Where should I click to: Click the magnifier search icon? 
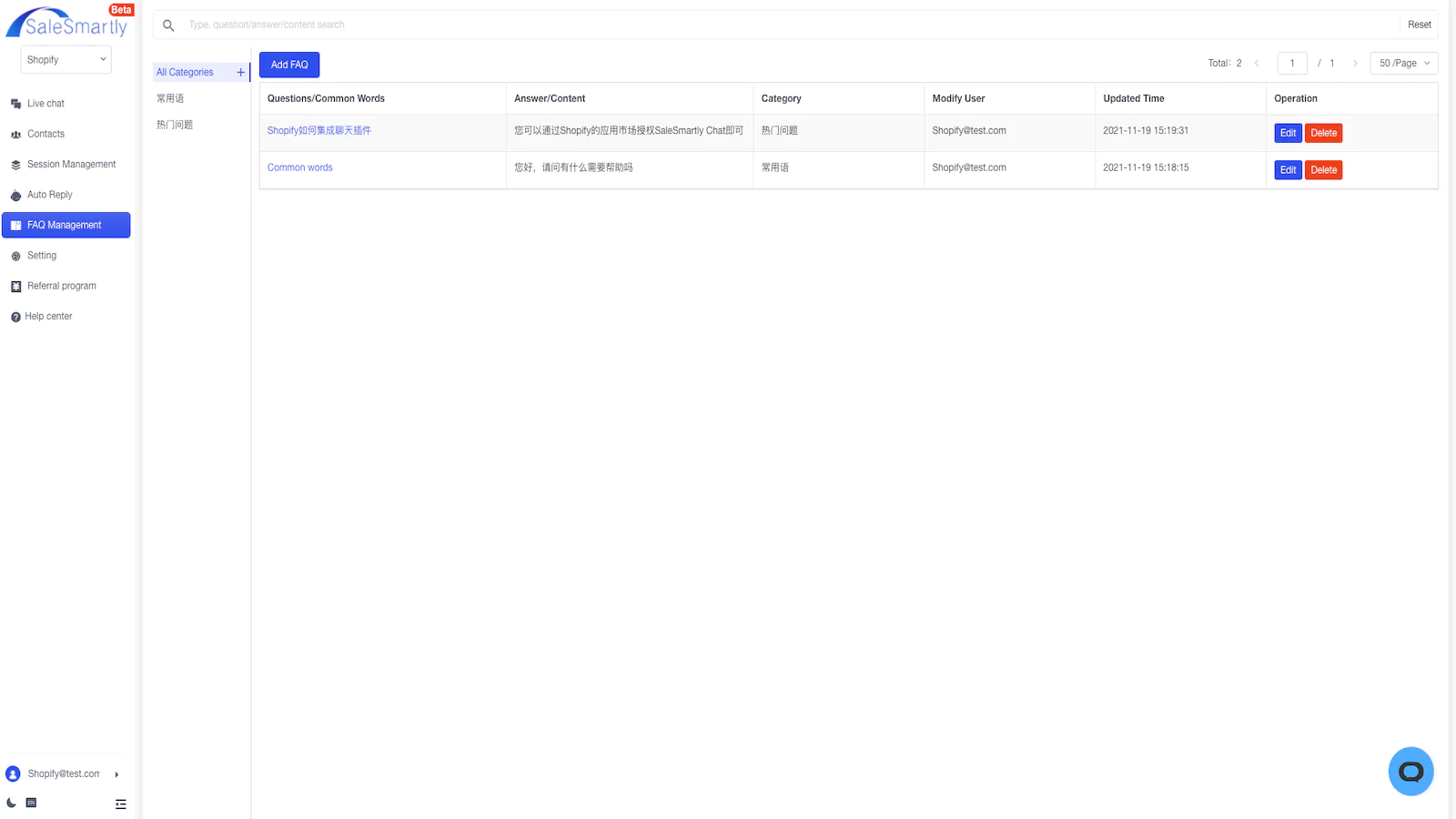click(168, 25)
